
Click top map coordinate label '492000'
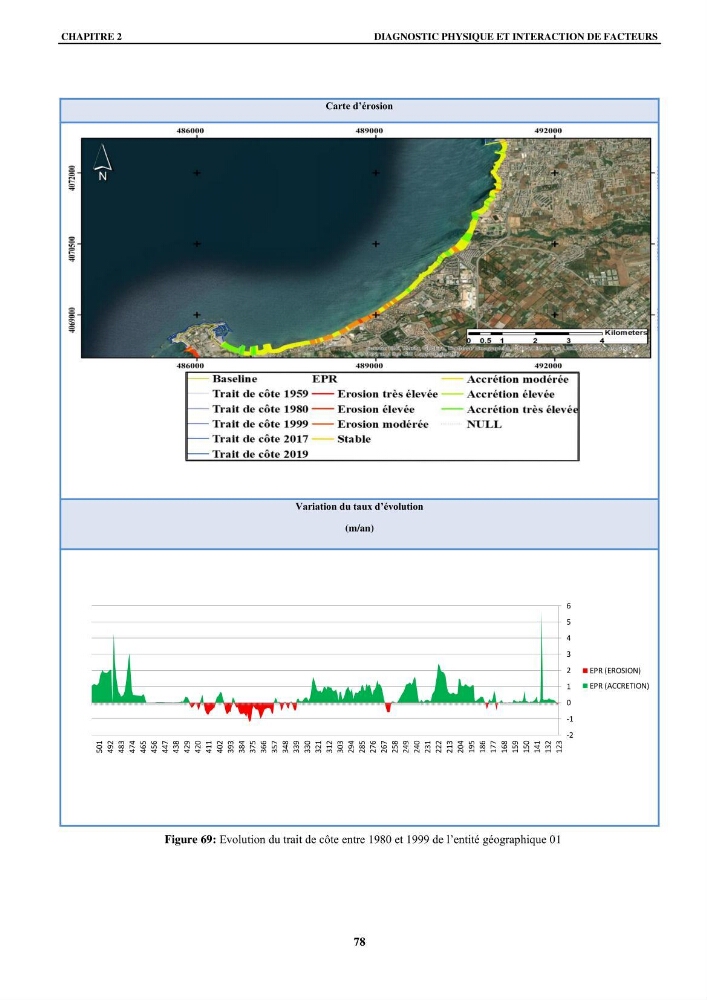point(548,131)
